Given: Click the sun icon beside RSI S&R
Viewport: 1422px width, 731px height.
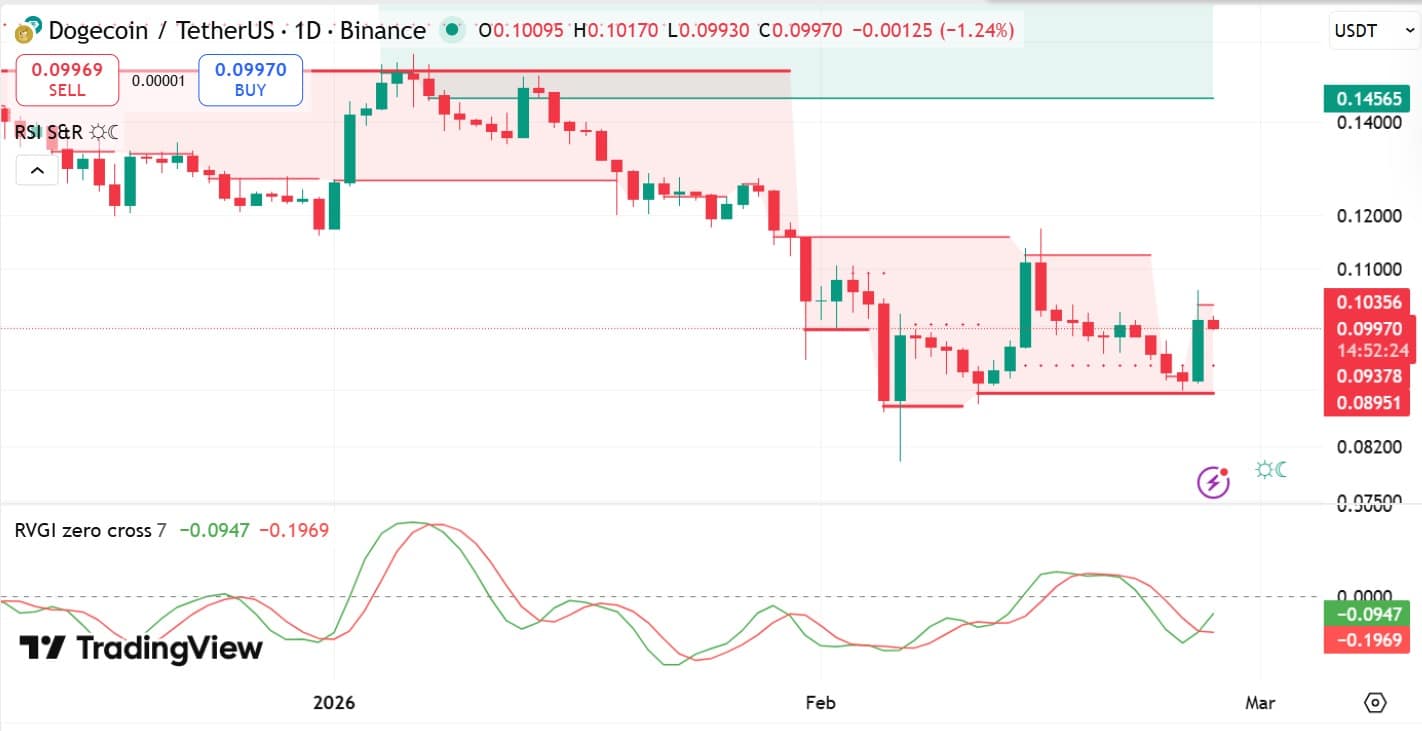Looking at the screenshot, I should [97, 131].
